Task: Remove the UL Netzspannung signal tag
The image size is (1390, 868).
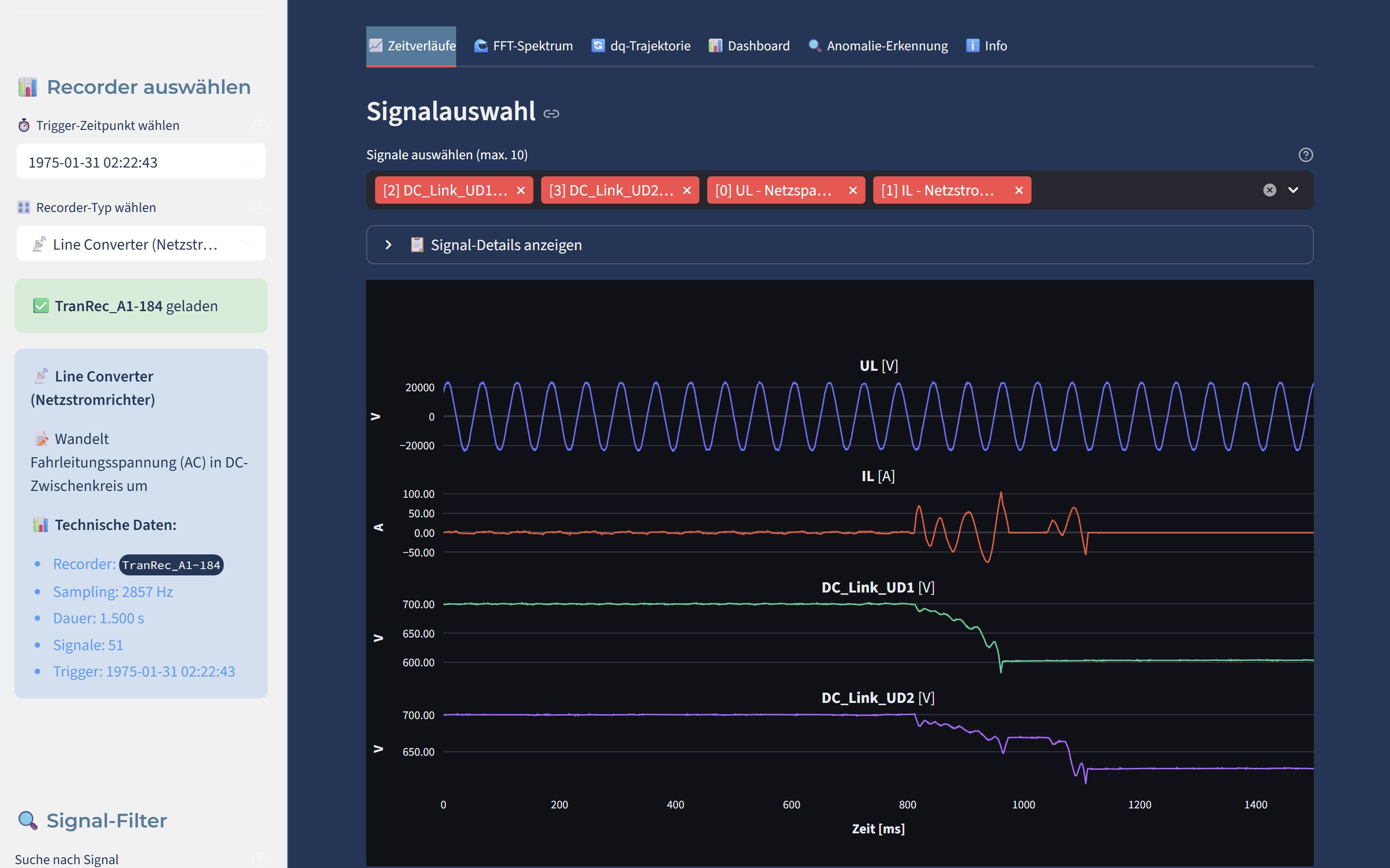Action: pos(853,190)
